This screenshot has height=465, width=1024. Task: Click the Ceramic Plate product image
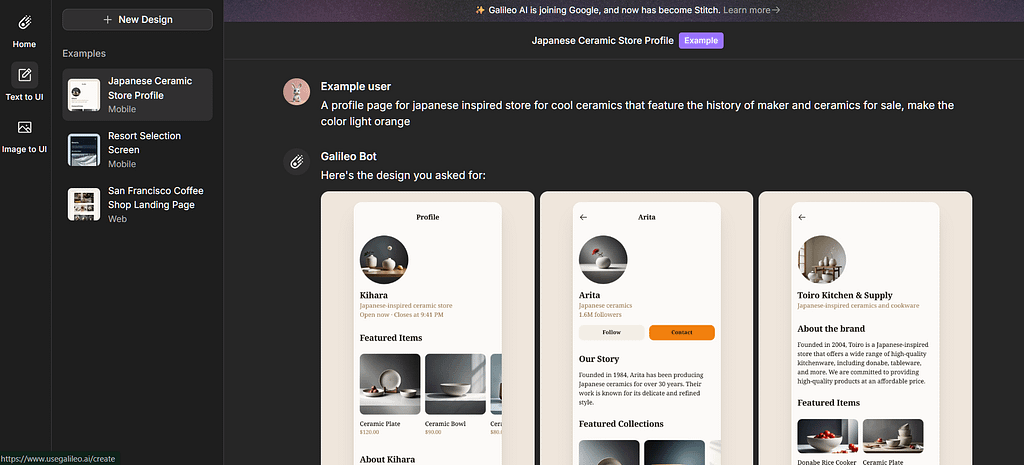pyautogui.click(x=389, y=384)
